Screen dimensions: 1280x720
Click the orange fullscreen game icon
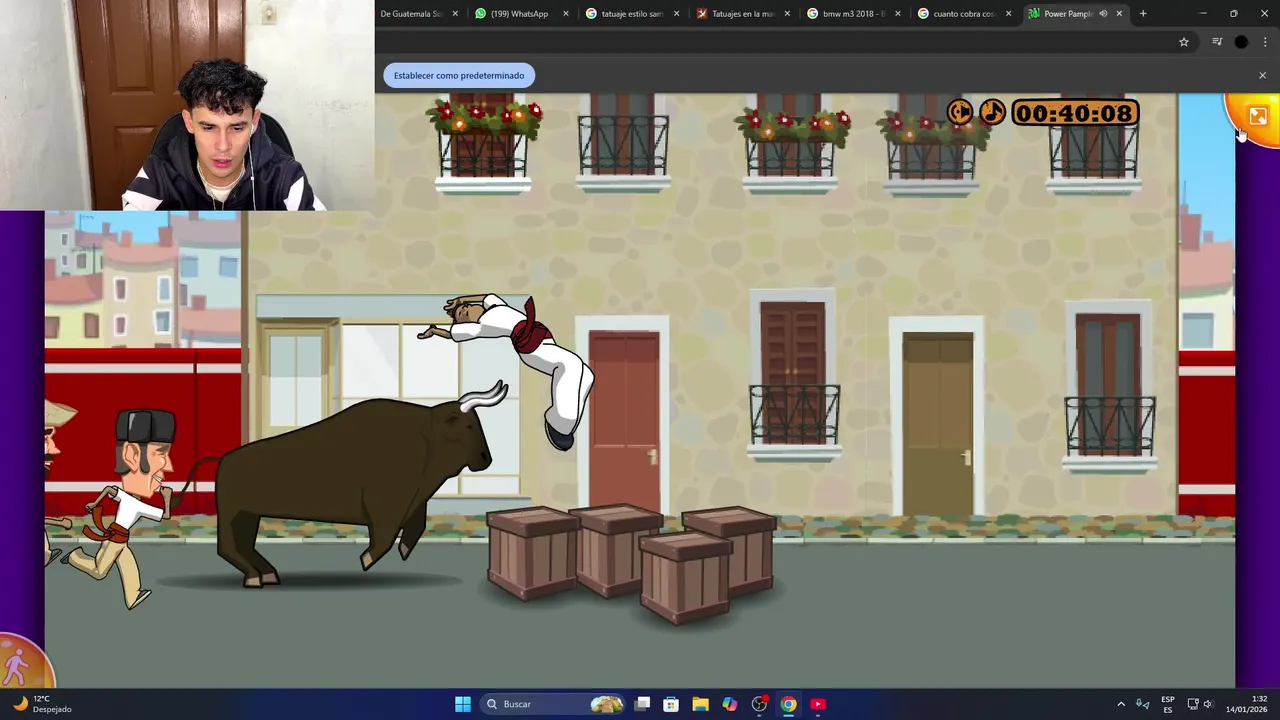coord(1257,117)
